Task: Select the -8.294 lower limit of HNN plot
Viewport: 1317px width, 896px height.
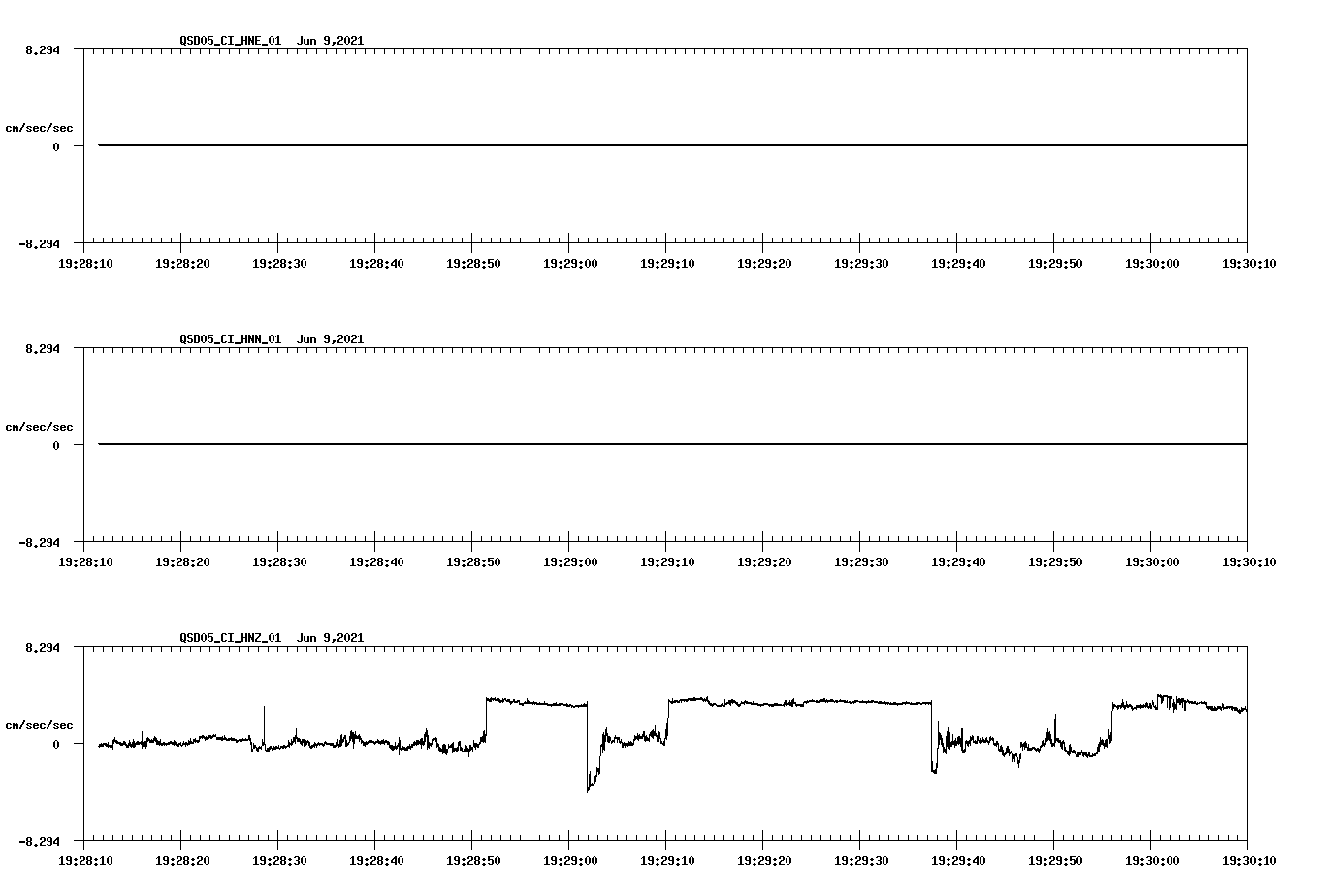Action: [39, 542]
